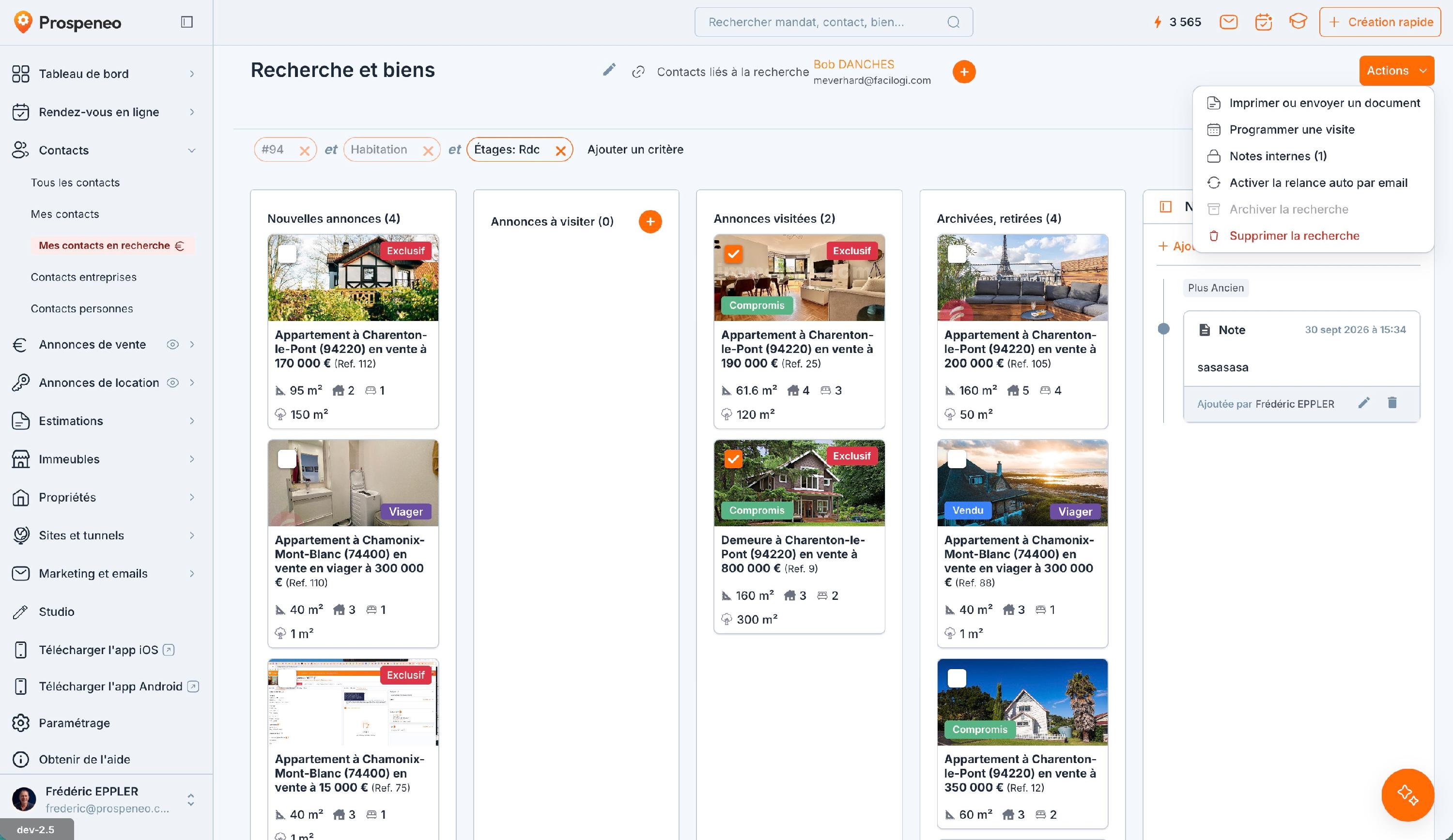Open the Eiffel Tower terrace thumbnail Ref. 105
This screenshot has width=1453, height=840.
coord(1022,278)
